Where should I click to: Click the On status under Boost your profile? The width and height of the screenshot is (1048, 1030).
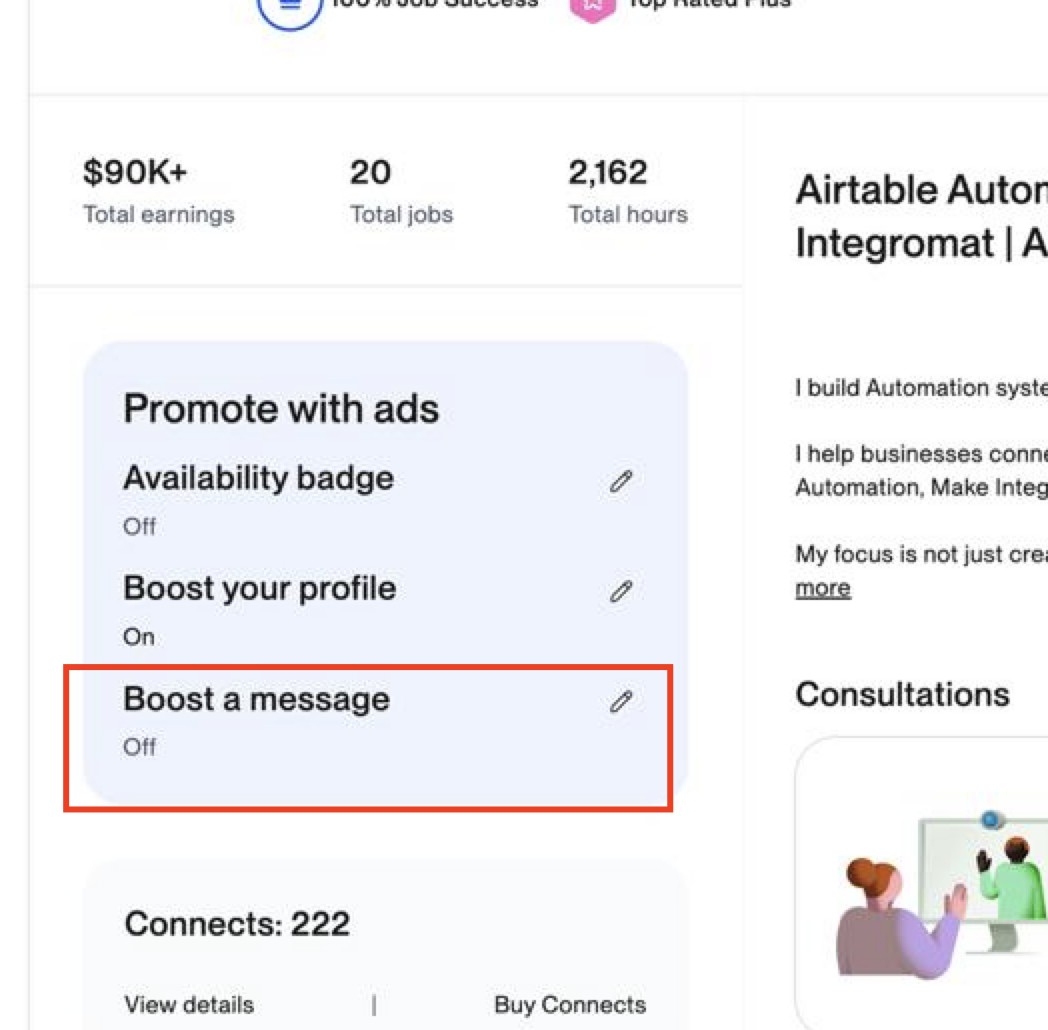click(x=138, y=637)
